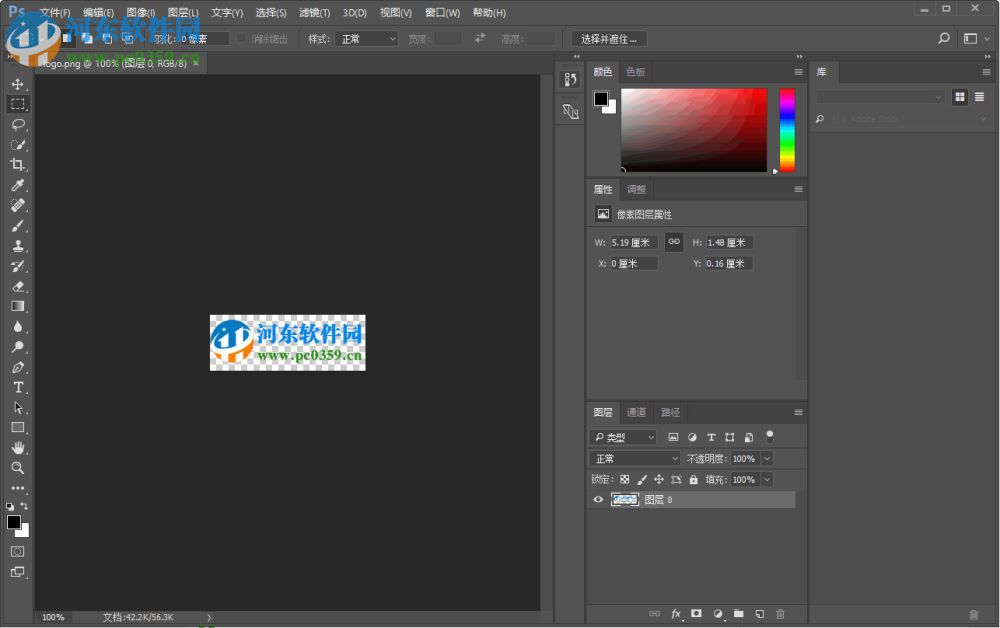Open the 滤镜 menu
Viewport: 1000px width, 628px height.
313,12
